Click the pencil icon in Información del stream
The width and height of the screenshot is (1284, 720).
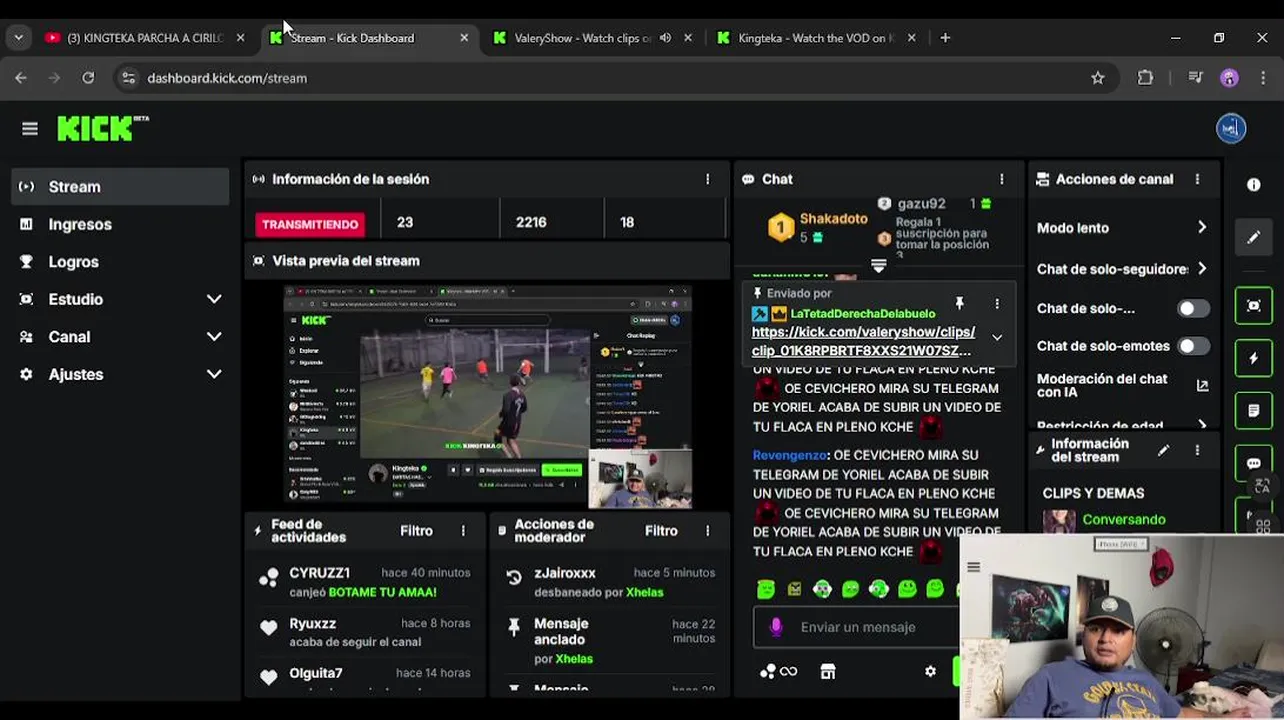click(1163, 451)
